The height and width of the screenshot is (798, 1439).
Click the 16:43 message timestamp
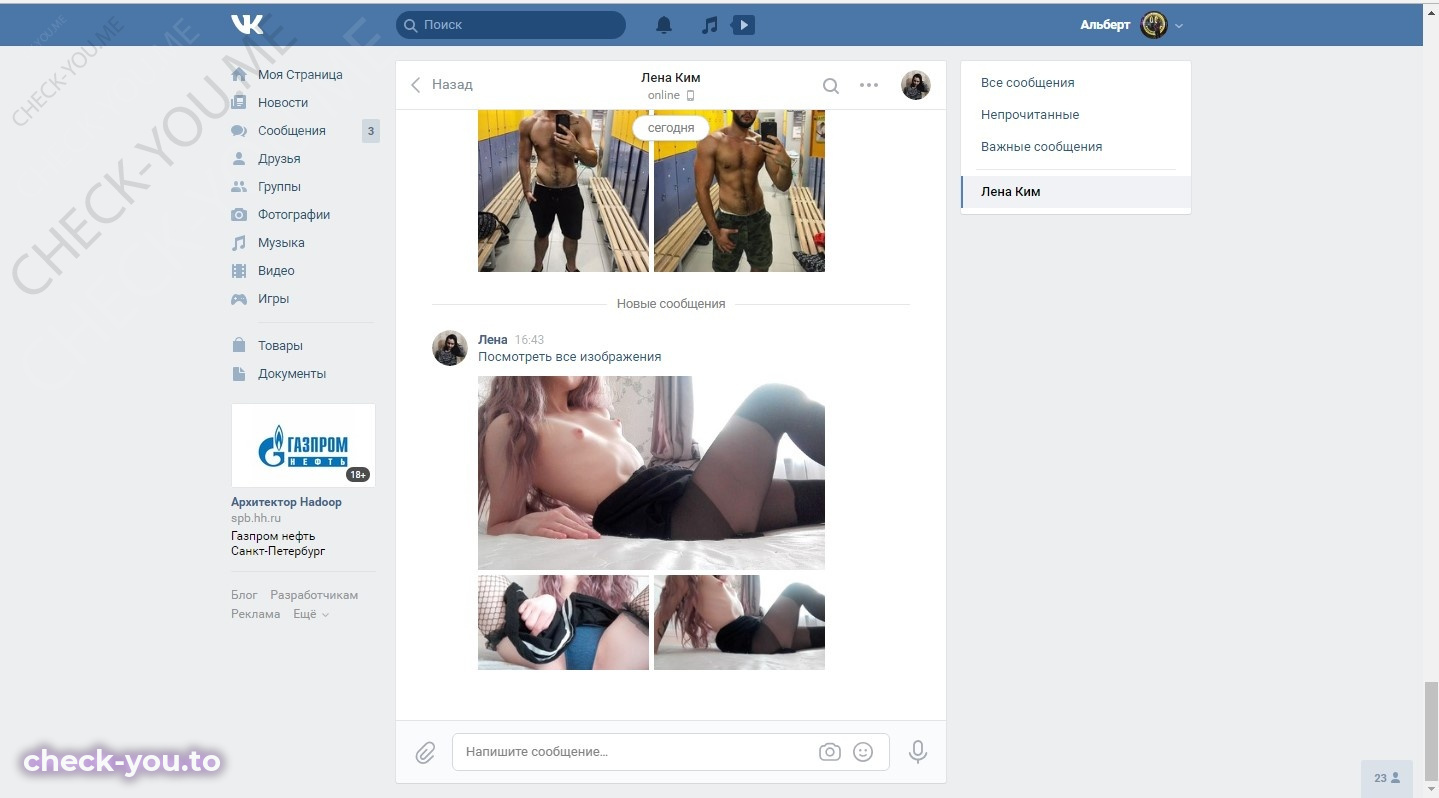point(530,340)
